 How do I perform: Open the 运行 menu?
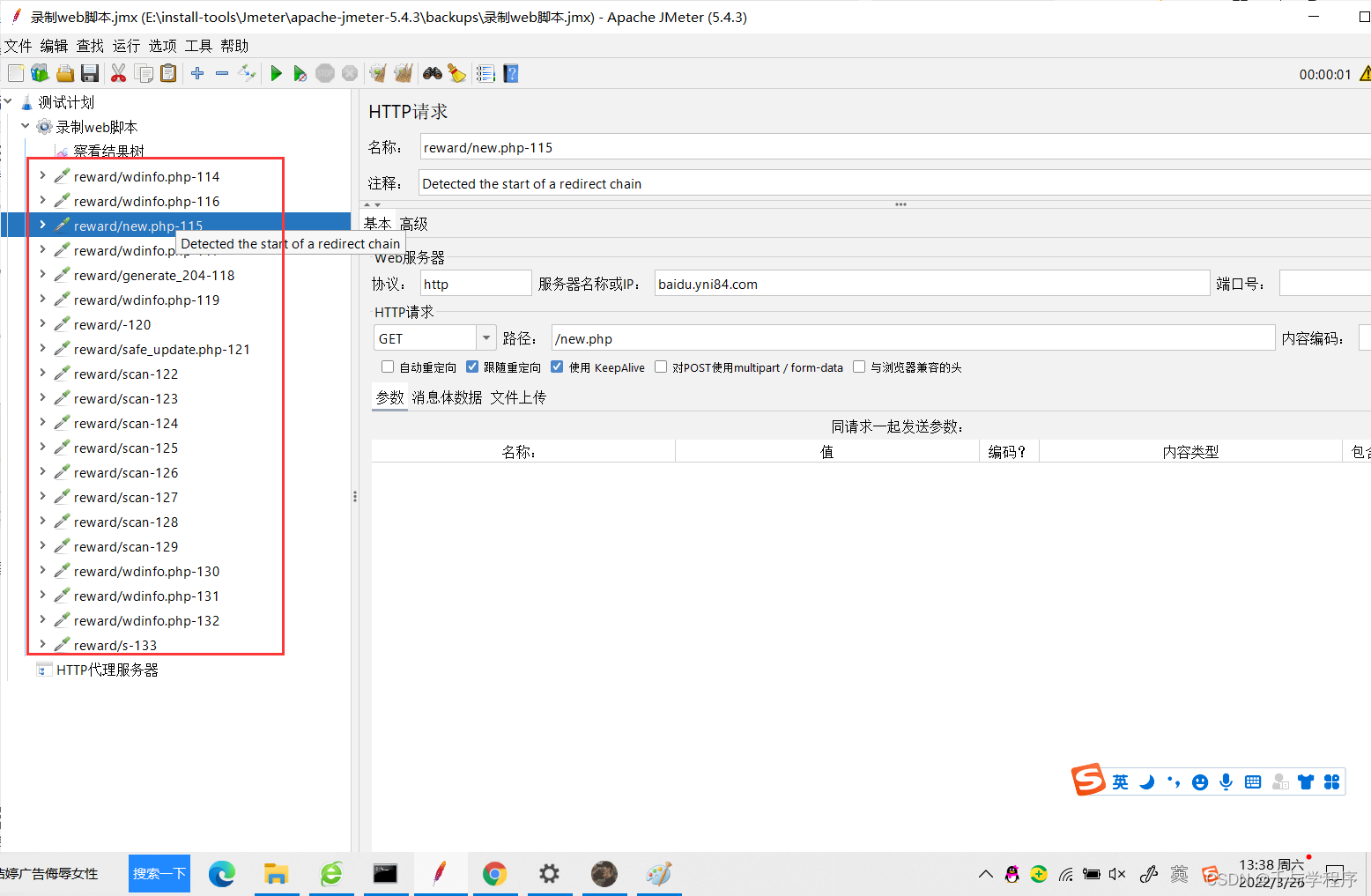pyautogui.click(x=126, y=46)
